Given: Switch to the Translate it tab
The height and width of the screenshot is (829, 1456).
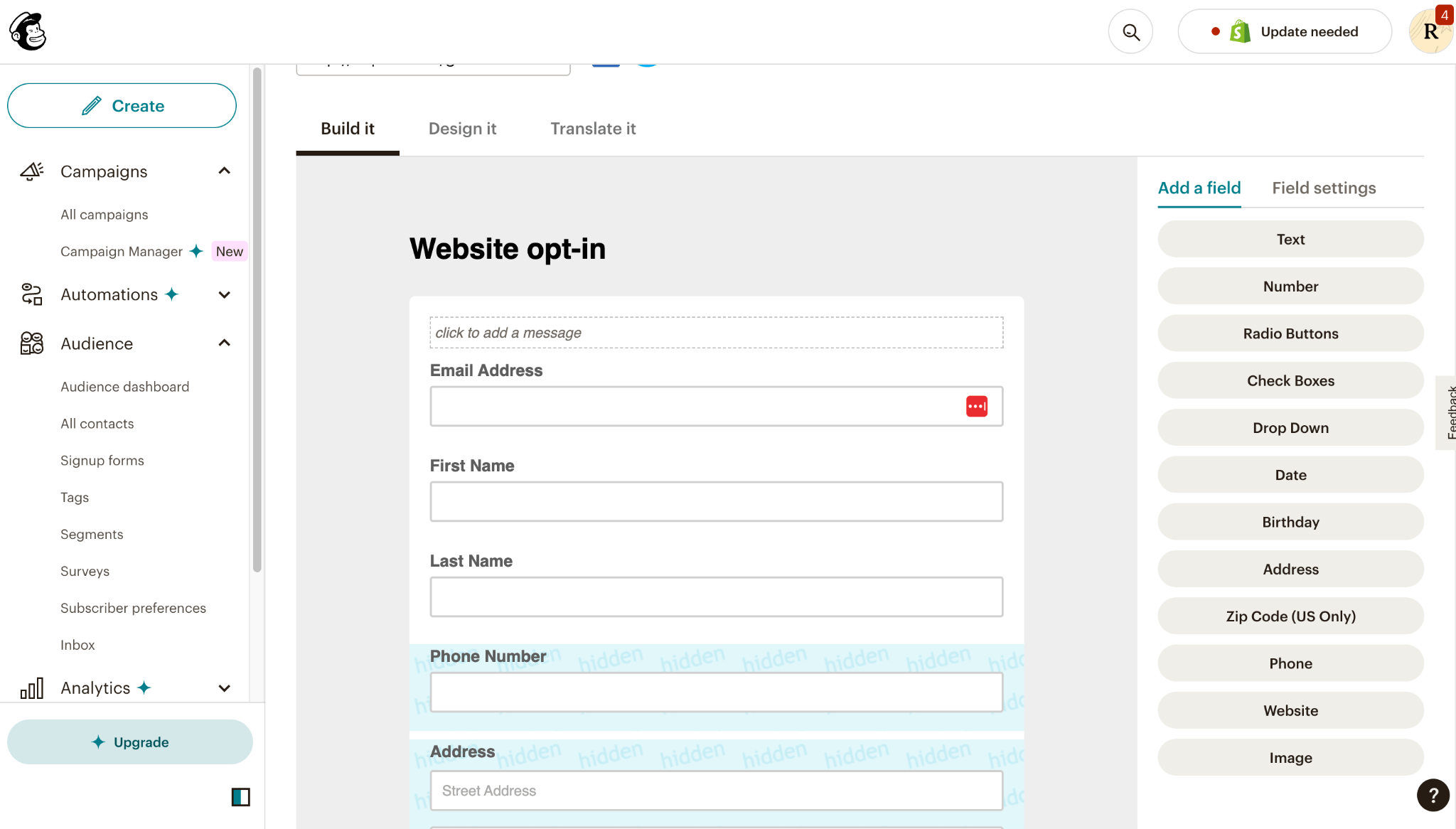Looking at the screenshot, I should (593, 128).
